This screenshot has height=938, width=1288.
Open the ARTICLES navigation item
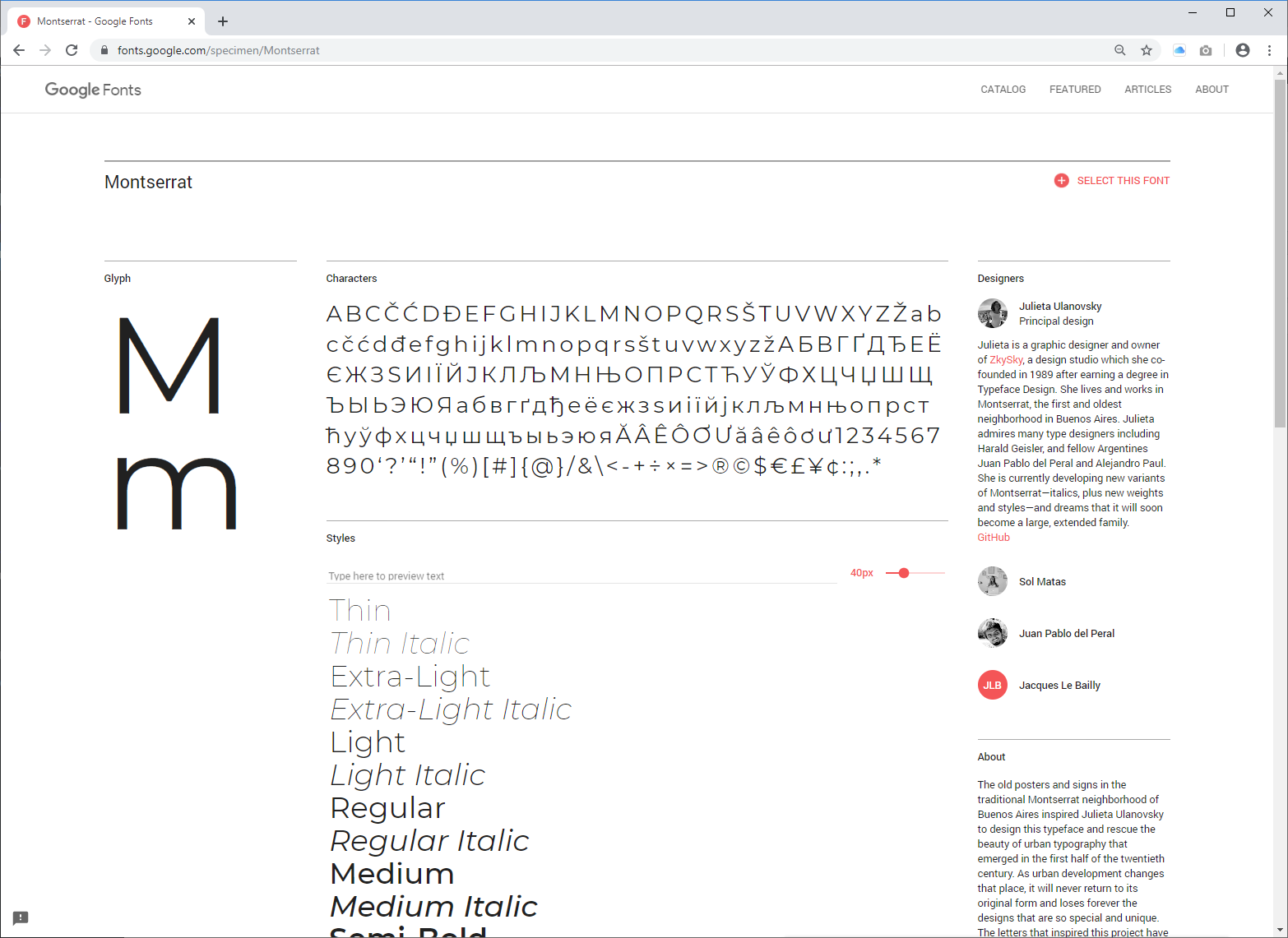click(1148, 90)
